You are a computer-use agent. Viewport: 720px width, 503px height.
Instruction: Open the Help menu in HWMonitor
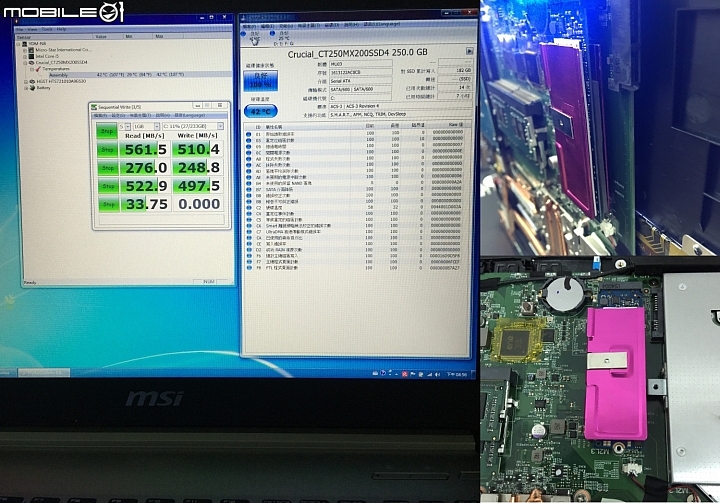coord(61,29)
